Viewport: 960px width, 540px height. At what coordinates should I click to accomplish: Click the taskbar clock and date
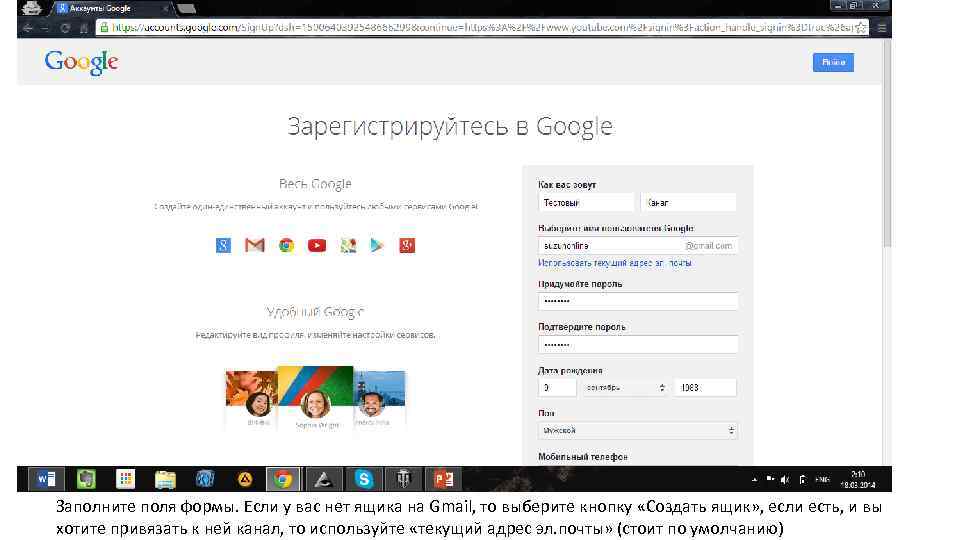858,479
